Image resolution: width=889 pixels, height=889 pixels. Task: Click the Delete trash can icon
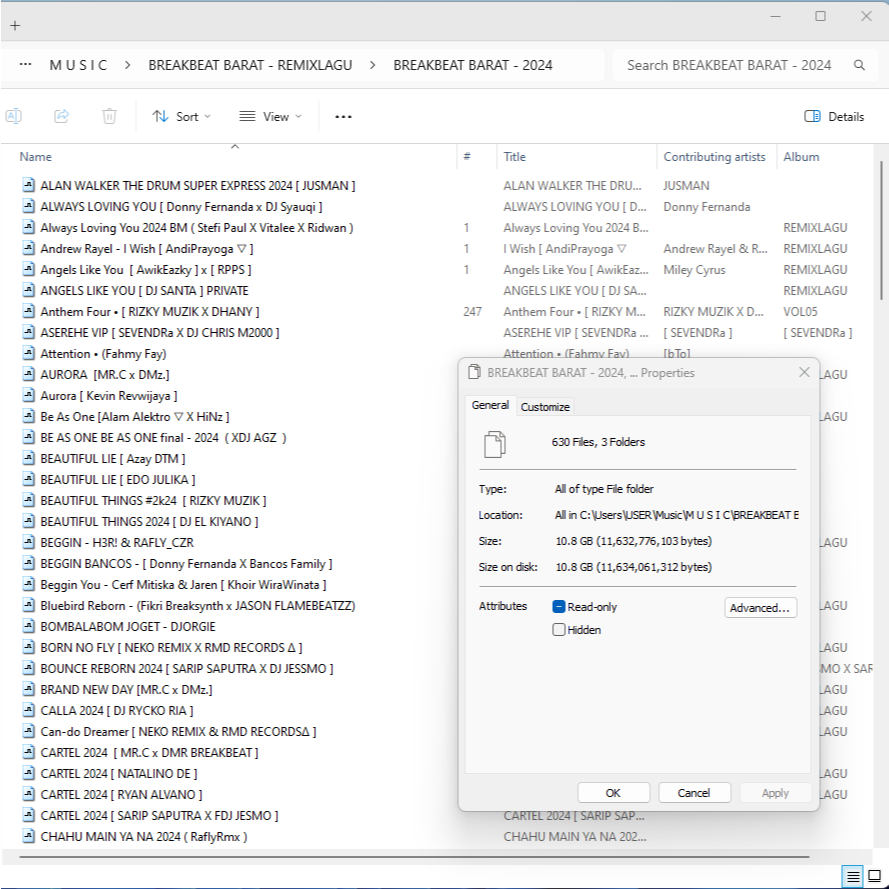coord(109,116)
